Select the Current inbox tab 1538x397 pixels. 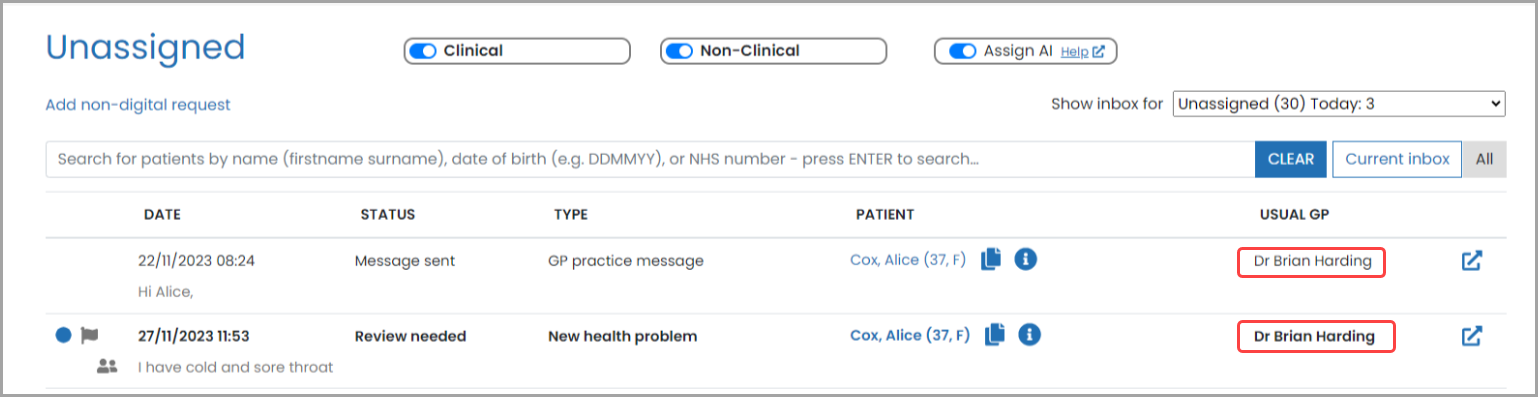tap(1397, 159)
